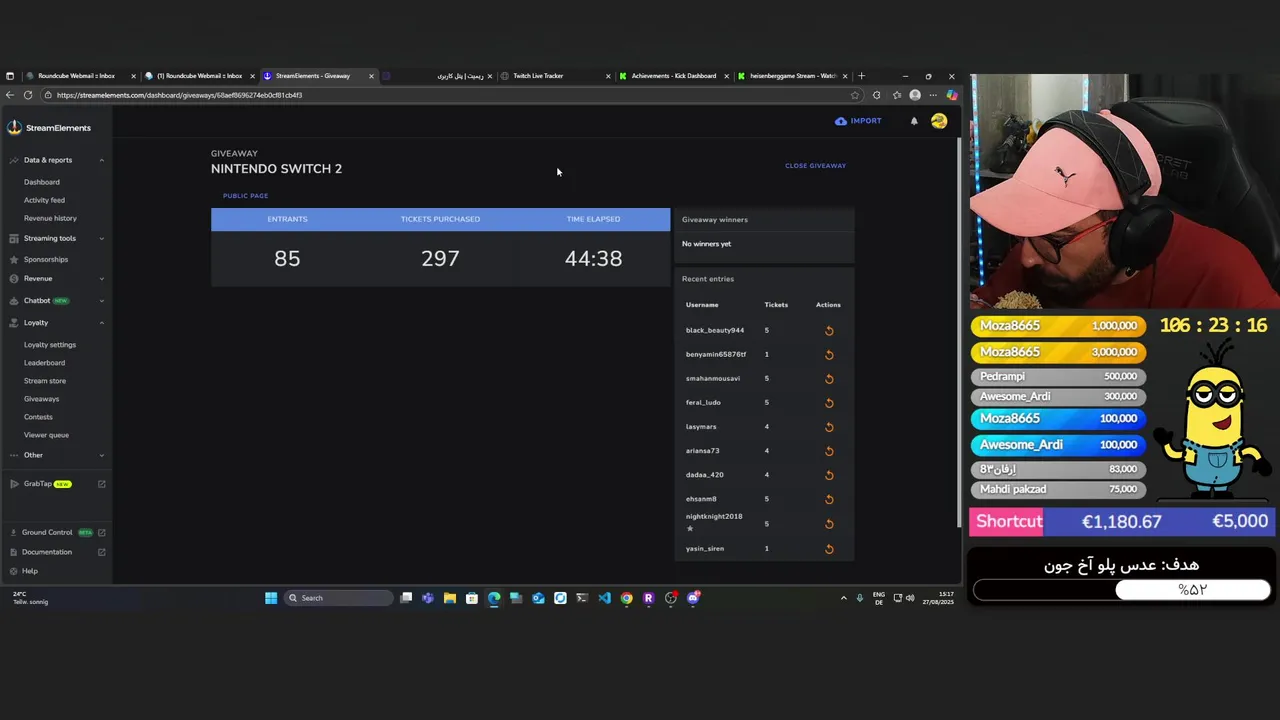Open the user avatar menu
Viewport: 1280px width, 720px height.
click(939, 121)
